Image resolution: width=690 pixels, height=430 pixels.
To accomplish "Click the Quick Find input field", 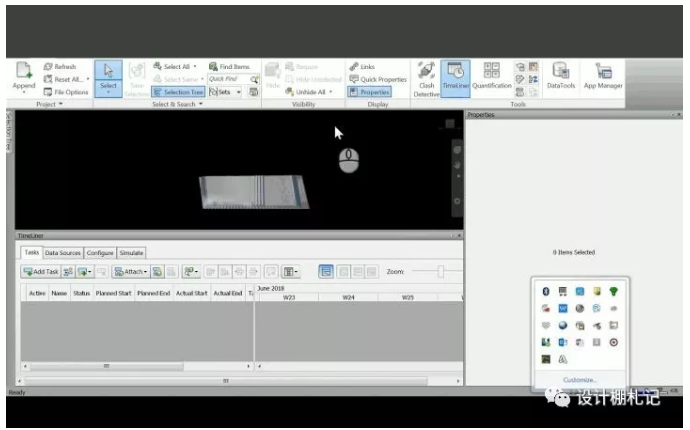I will click(228, 79).
